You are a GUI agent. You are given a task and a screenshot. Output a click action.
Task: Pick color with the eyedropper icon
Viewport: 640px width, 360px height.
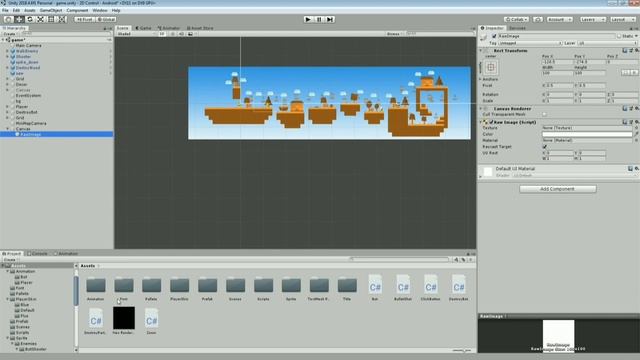(636, 134)
